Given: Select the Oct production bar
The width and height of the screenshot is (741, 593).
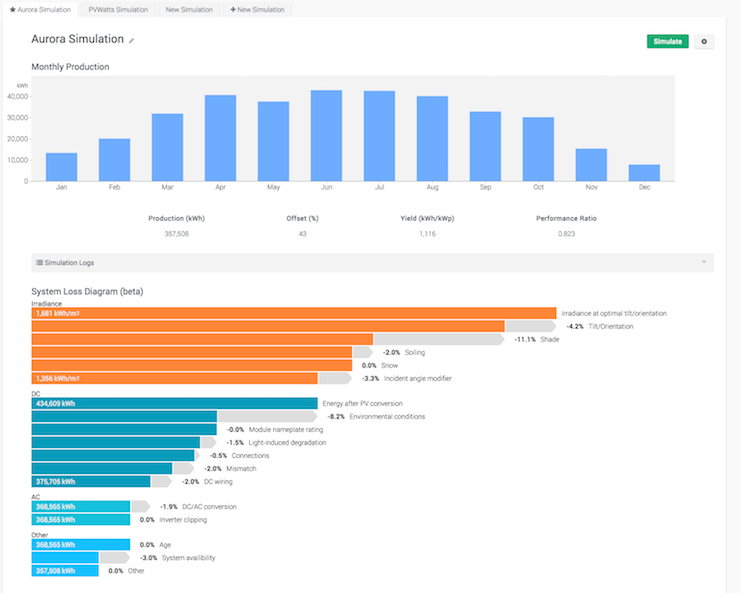Looking at the screenshot, I should (x=538, y=149).
